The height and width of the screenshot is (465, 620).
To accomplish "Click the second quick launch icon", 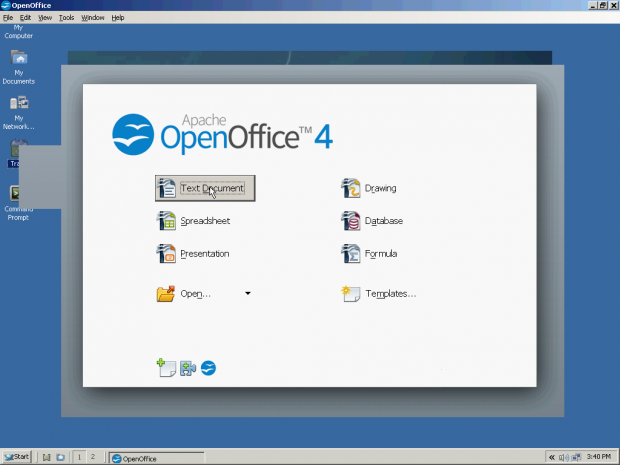I will tap(60, 457).
